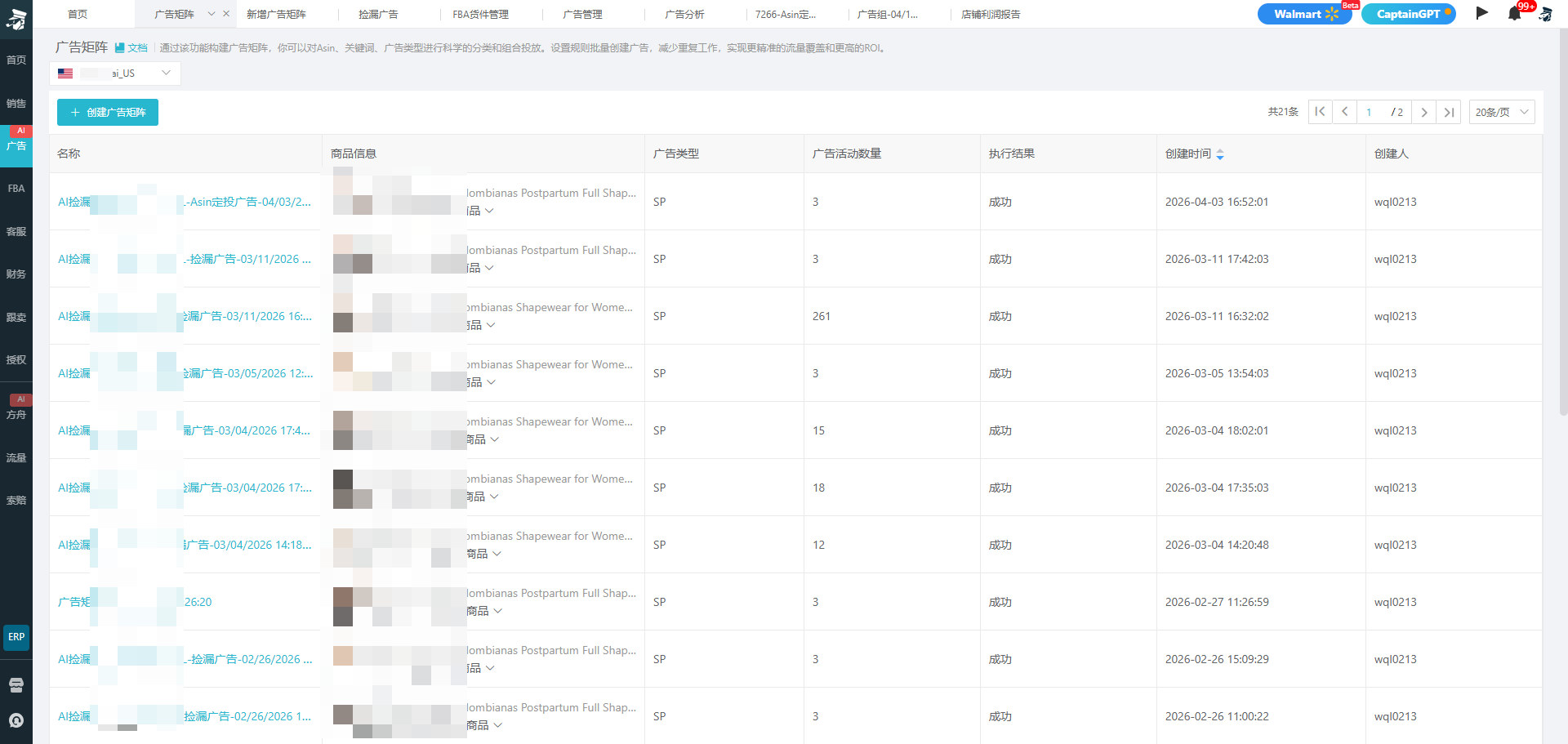
Task: Open the customer support headset icon
Action: pyautogui.click(x=16, y=720)
